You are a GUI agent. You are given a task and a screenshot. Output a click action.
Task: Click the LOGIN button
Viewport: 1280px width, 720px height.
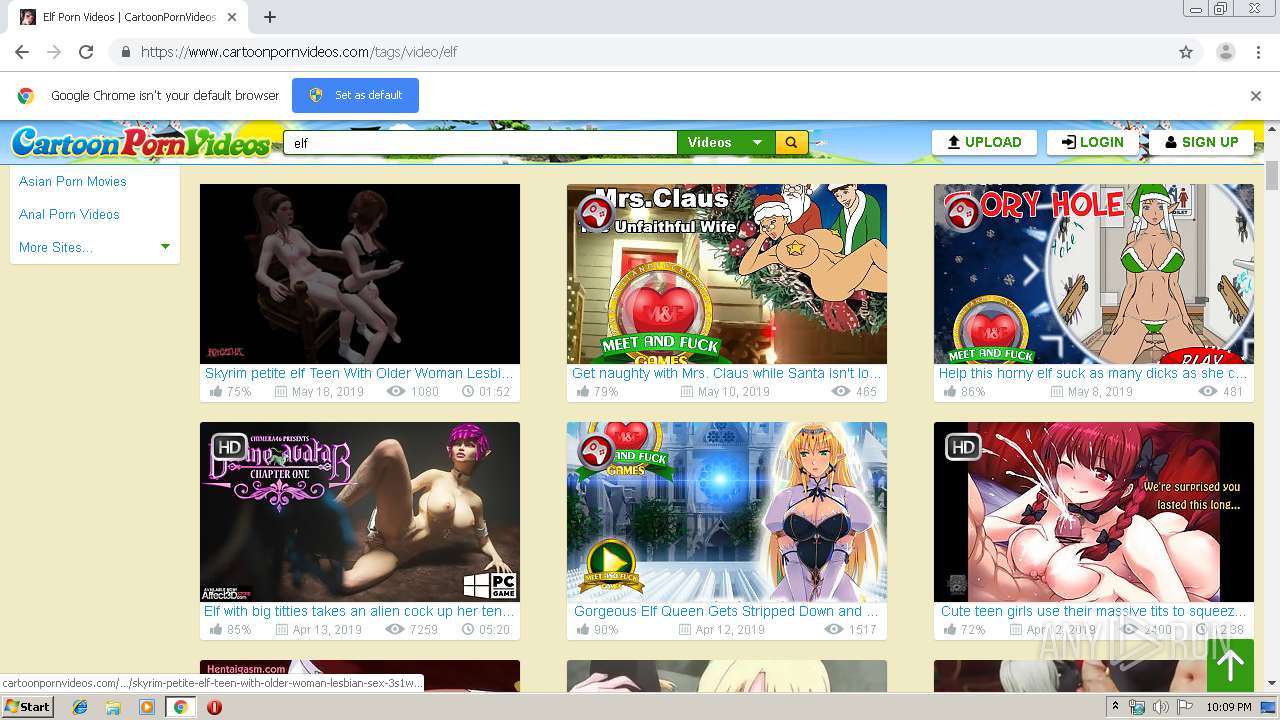coord(1093,142)
